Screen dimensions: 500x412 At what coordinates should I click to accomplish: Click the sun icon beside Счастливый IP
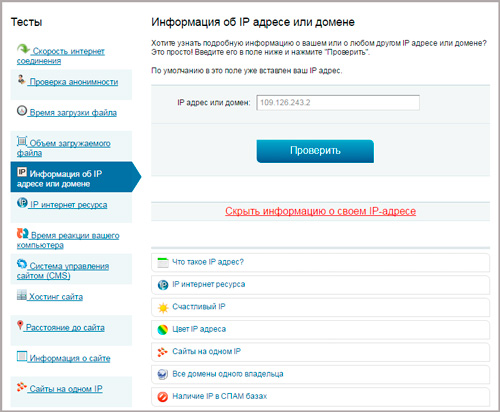tap(163, 307)
